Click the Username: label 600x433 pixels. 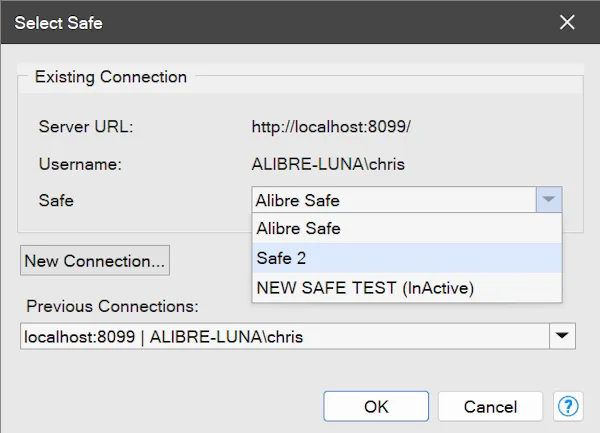point(80,164)
